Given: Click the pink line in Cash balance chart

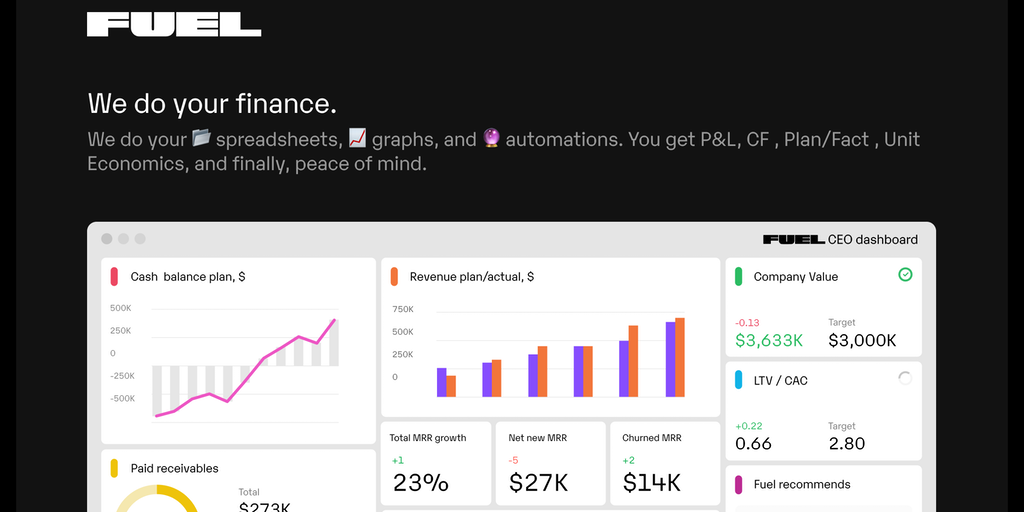Looking at the screenshot, I should point(264,358).
